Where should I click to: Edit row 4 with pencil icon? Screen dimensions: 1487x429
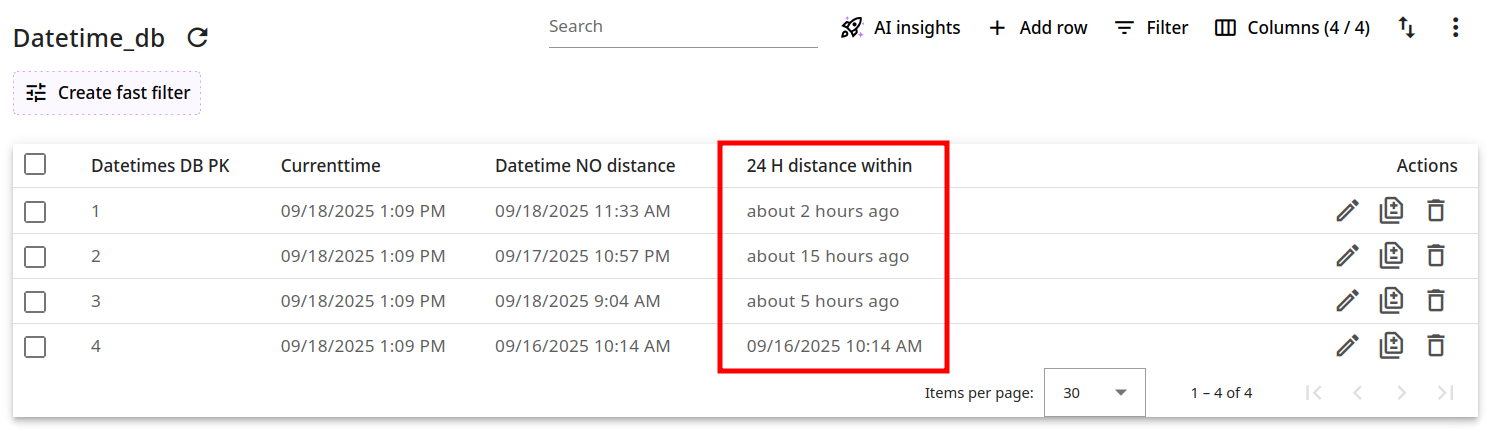coord(1347,346)
